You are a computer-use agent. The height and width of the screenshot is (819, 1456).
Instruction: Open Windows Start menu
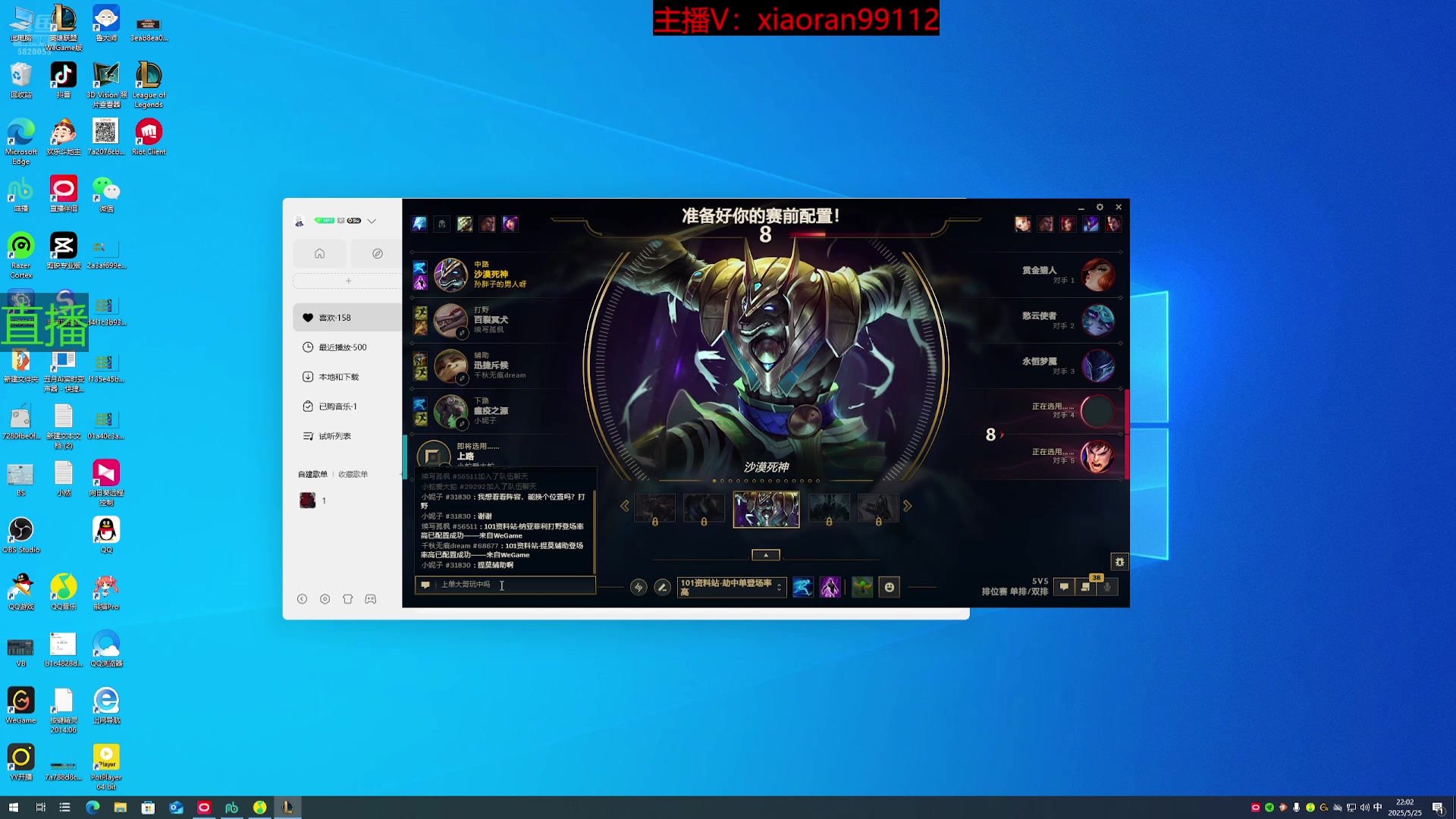point(13,808)
